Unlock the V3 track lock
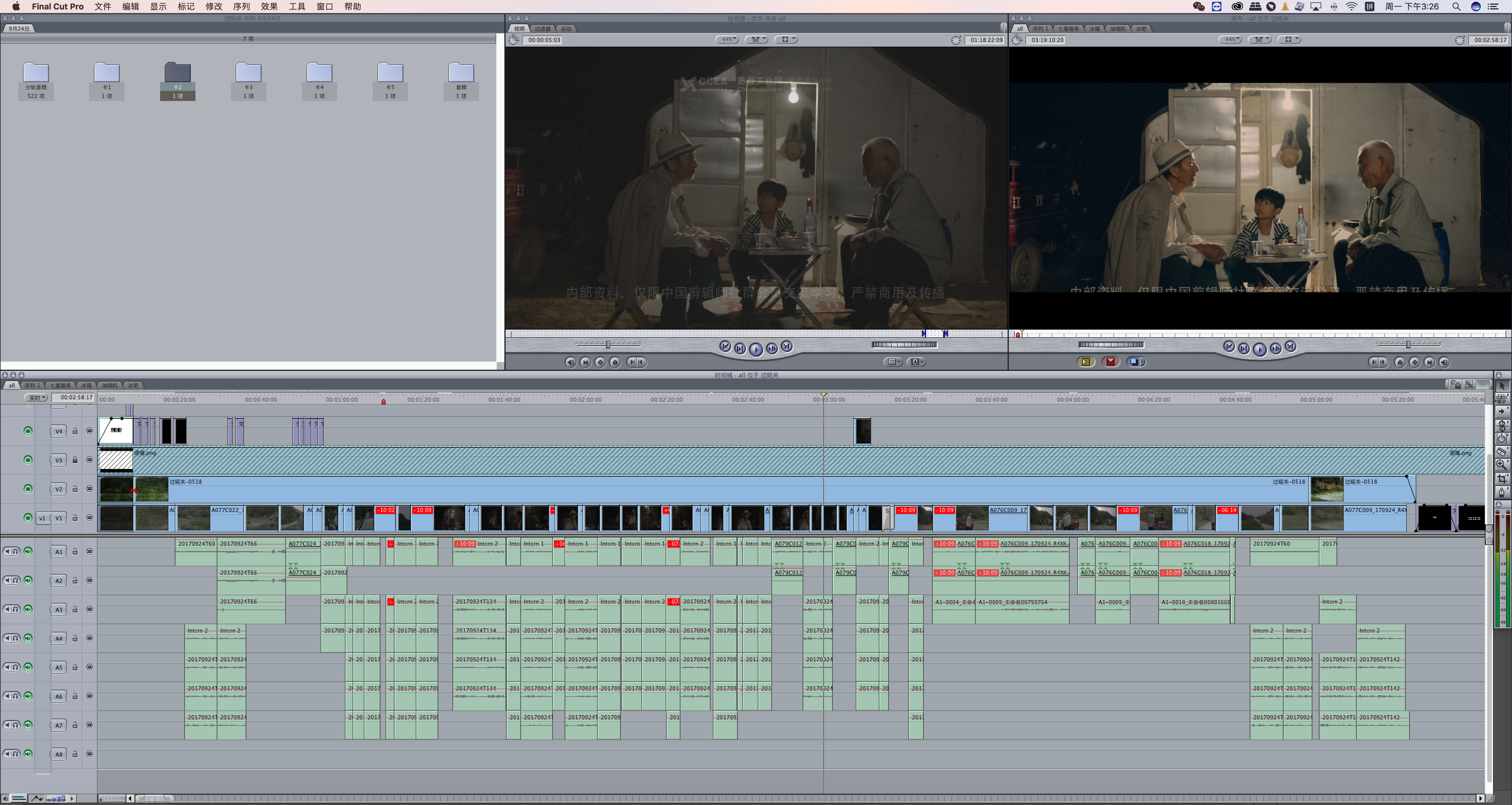The width and height of the screenshot is (1512, 805). click(75, 460)
